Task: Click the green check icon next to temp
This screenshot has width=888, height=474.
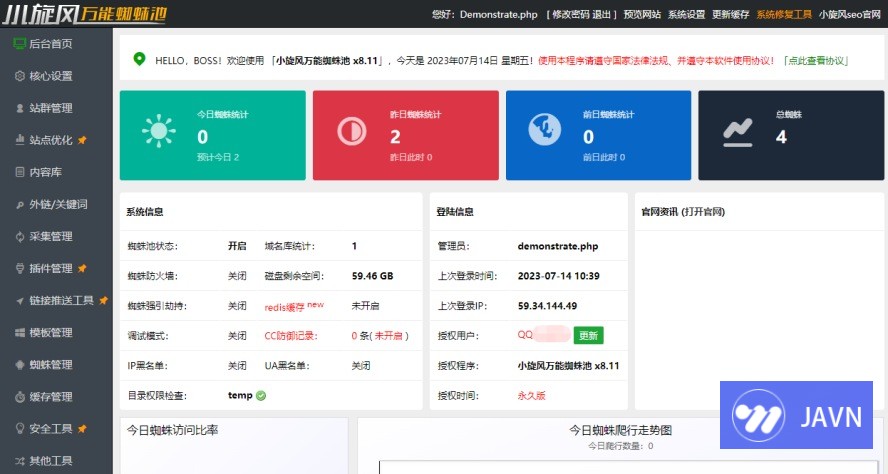Action: 261,395
